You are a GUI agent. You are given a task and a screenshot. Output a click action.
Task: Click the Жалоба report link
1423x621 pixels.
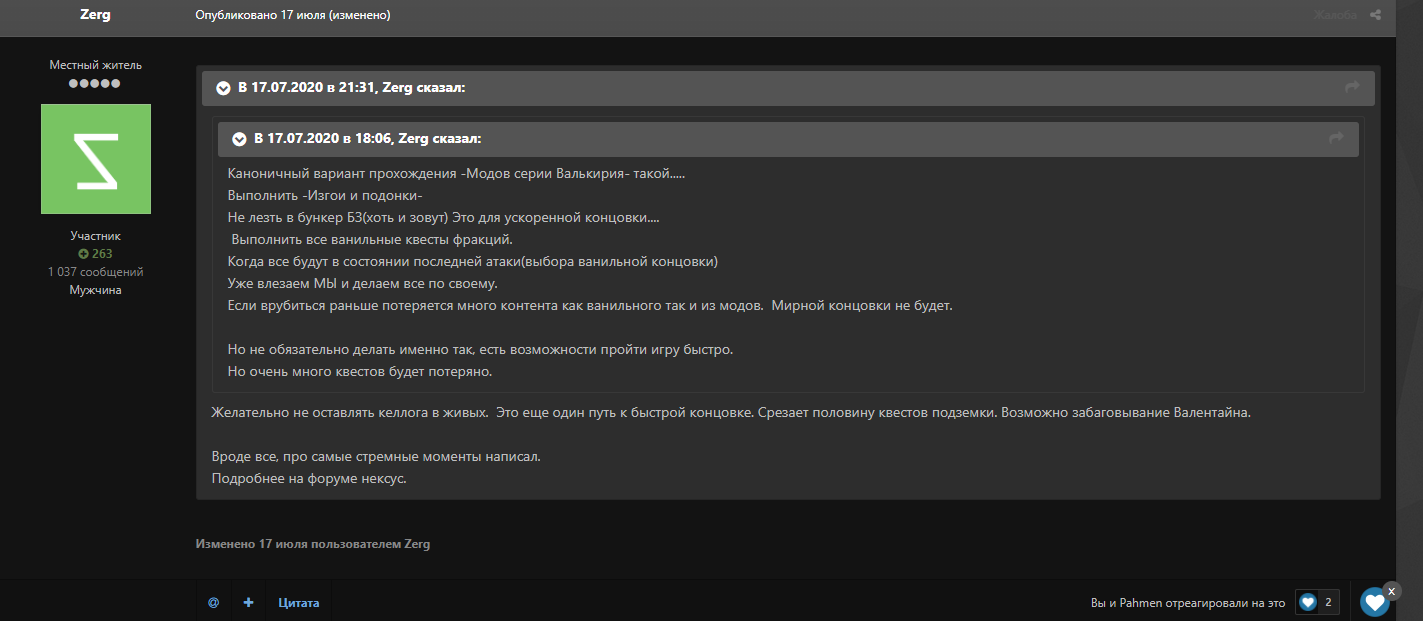pyautogui.click(x=1336, y=15)
